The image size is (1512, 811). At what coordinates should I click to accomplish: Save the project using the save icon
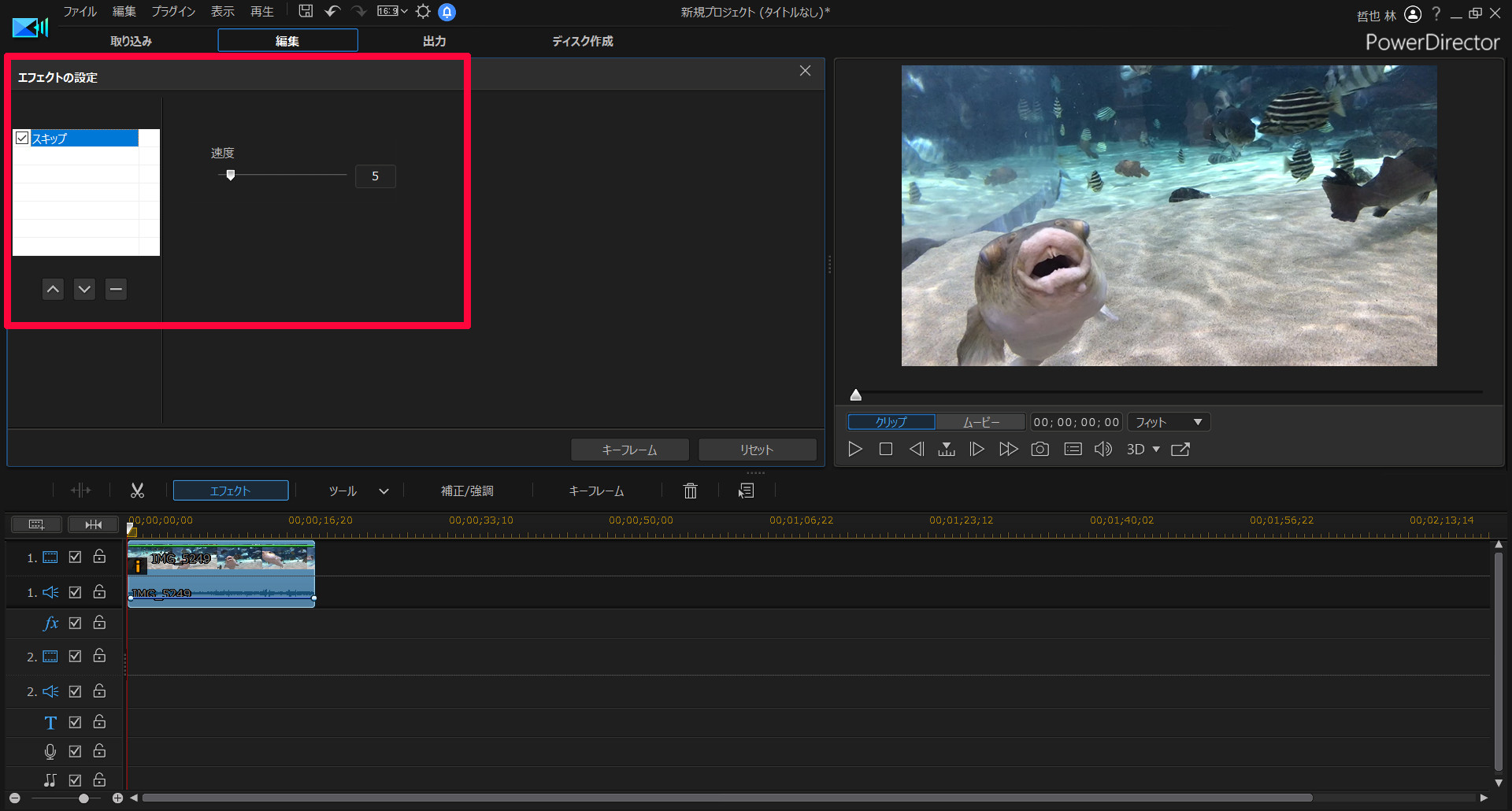(306, 11)
